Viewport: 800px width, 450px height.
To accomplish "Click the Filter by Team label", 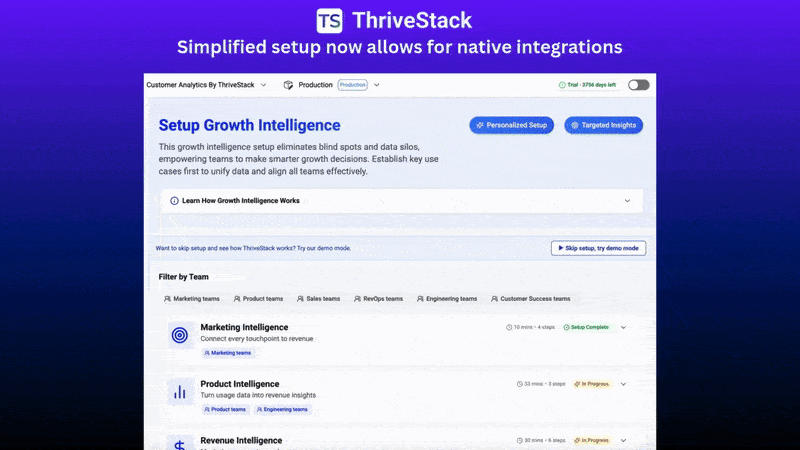I will pyautogui.click(x=184, y=277).
